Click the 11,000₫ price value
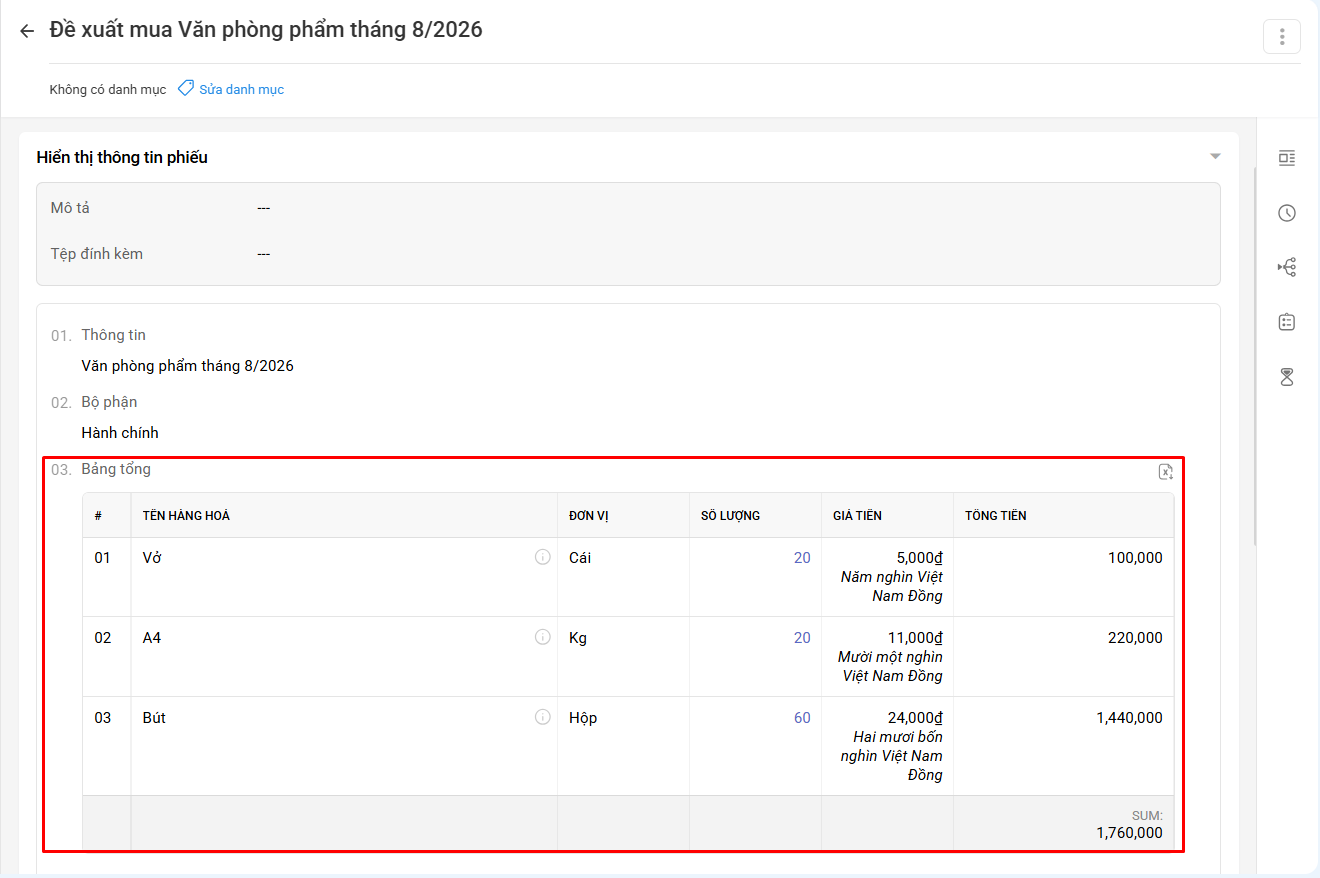The height and width of the screenshot is (878, 1320). 915,638
